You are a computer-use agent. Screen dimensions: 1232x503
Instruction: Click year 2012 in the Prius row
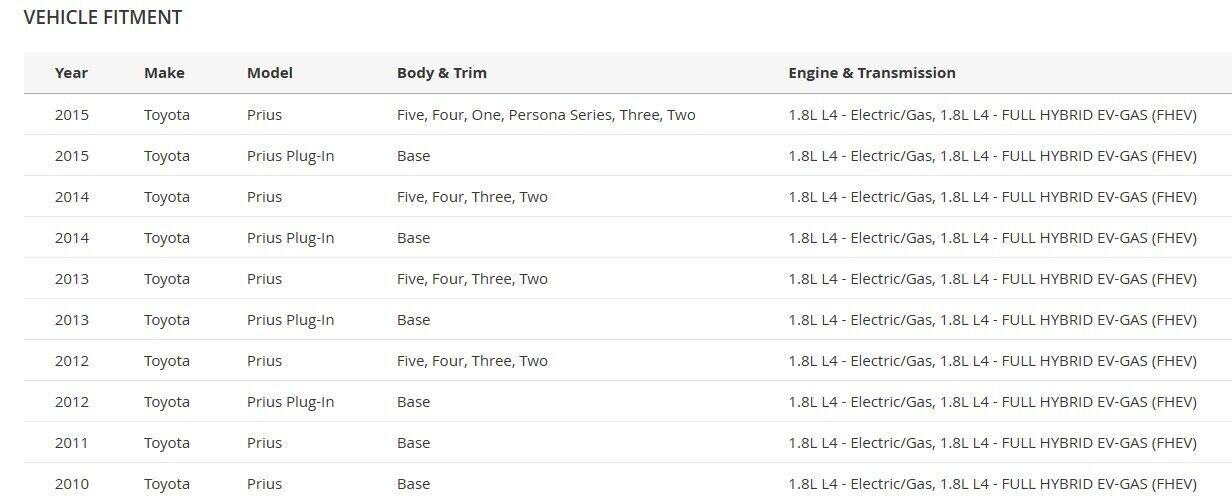(72, 361)
